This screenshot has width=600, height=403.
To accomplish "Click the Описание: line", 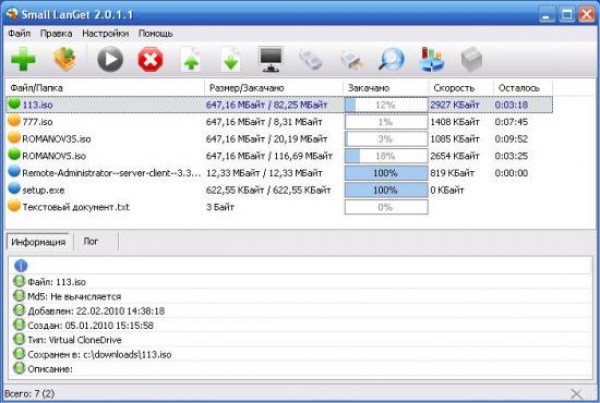I will tap(50, 369).
